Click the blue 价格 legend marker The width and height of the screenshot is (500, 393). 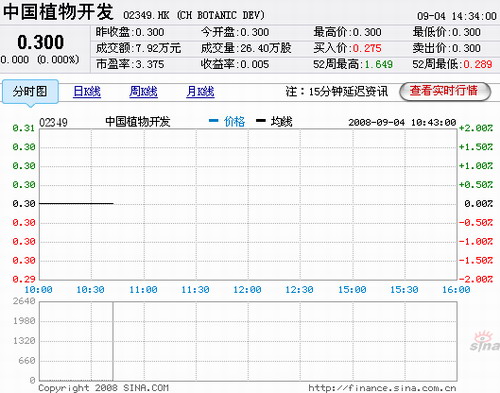(213, 120)
